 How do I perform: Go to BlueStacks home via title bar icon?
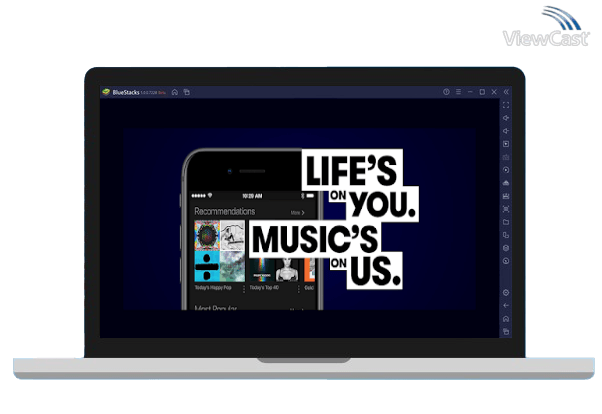pyautogui.click(x=174, y=92)
